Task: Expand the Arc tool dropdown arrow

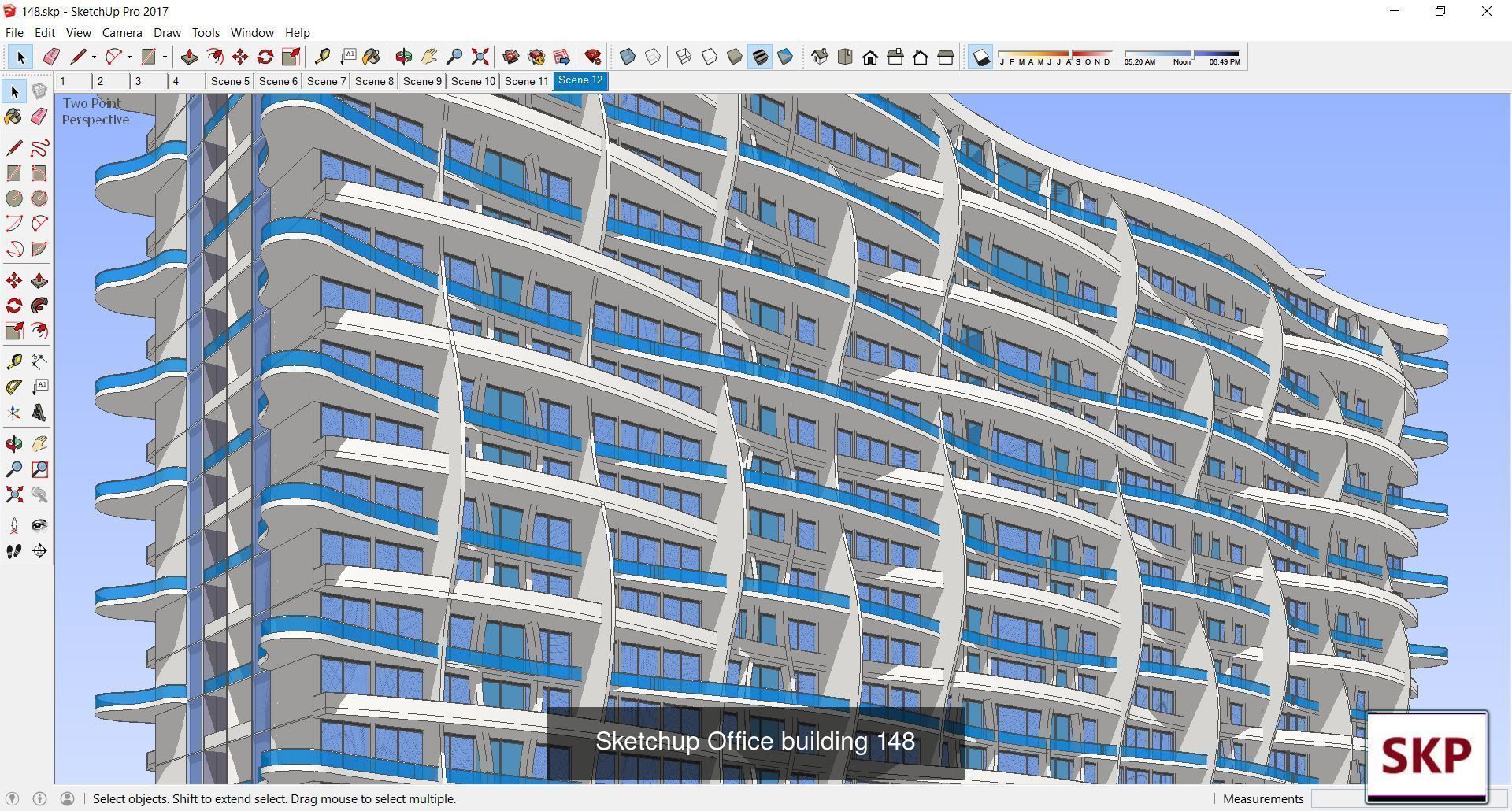Action: click(x=129, y=57)
